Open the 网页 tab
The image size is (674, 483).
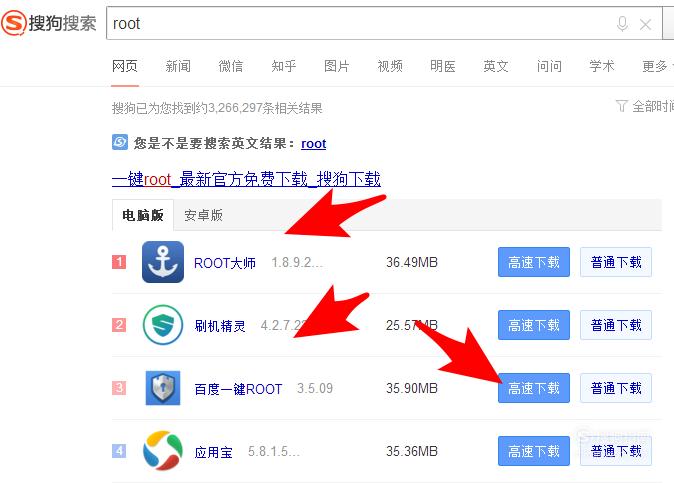coord(125,66)
